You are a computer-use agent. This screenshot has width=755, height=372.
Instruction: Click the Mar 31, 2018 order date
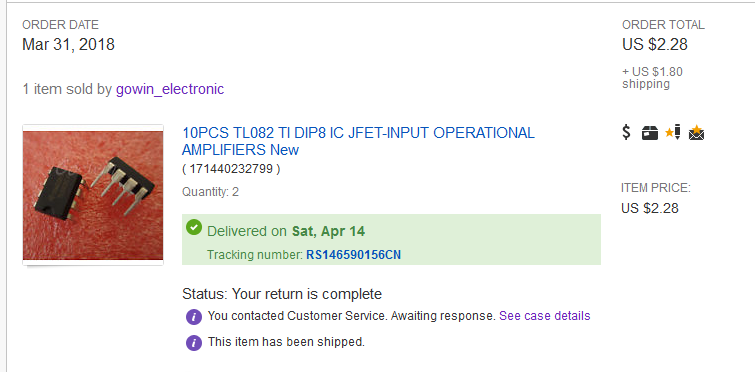68,44
